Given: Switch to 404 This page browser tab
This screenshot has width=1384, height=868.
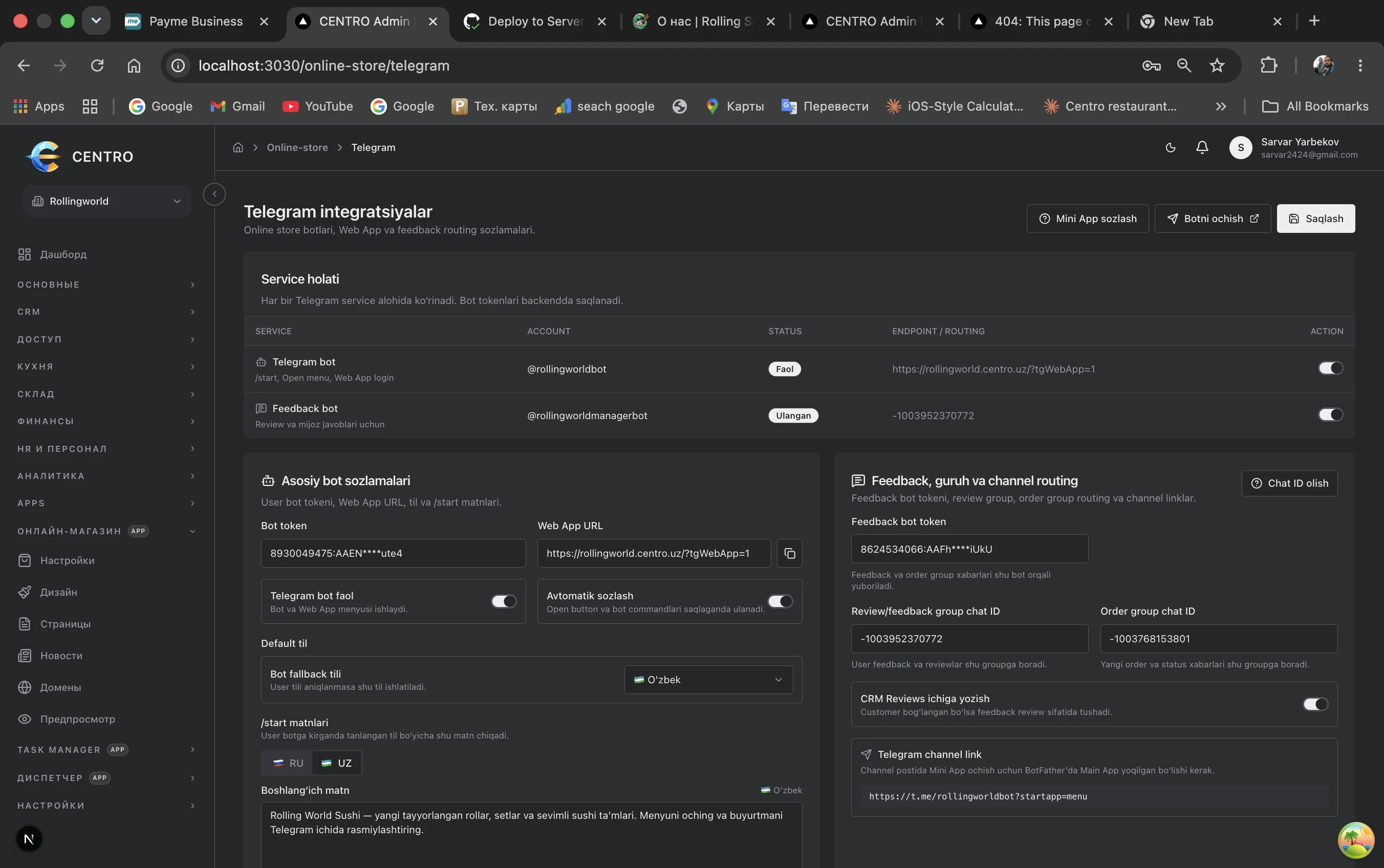Looking at the screenshot, I should (1042, 21).
